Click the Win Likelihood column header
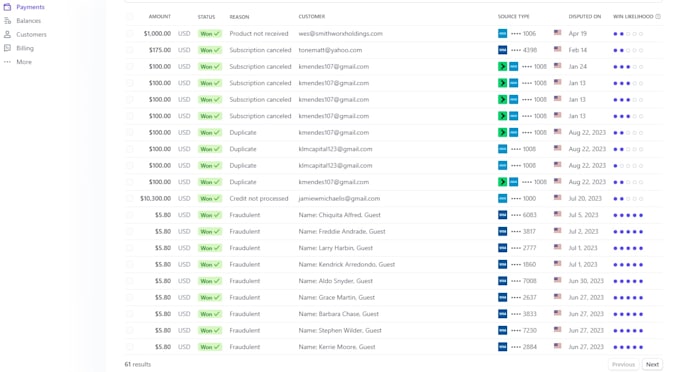680x372 pixels. (633, 16)
